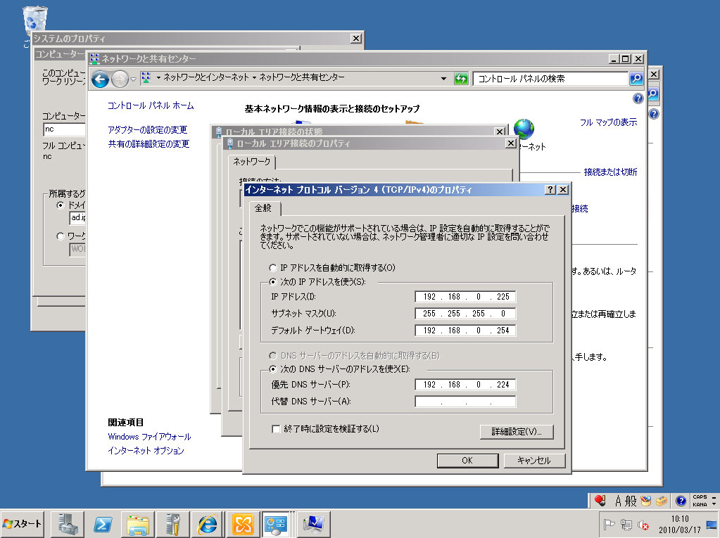Click the network tray icon
720x538 pixels.
tap(626, 524)
